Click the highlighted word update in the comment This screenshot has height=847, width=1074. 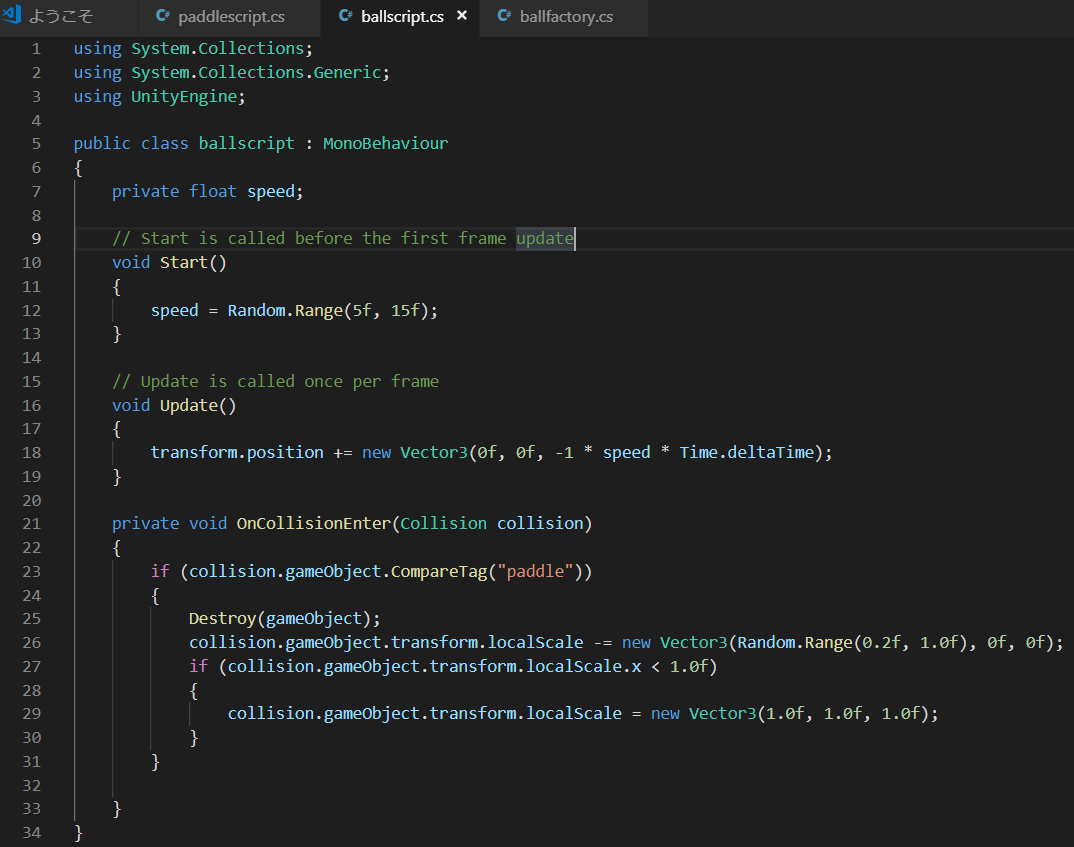click(545, 238)
